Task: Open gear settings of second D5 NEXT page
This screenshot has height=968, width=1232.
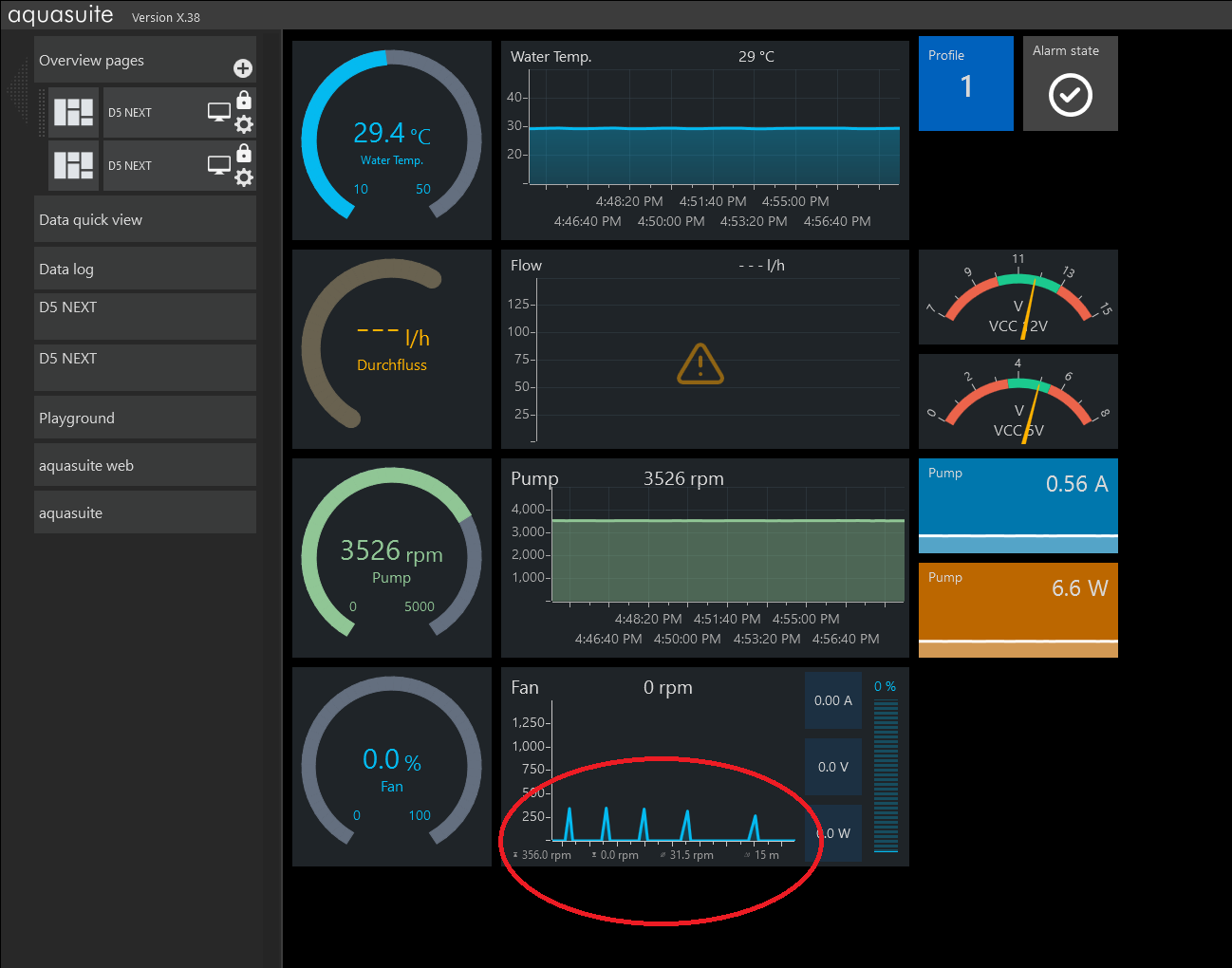Action: click(x=244, y=177)
